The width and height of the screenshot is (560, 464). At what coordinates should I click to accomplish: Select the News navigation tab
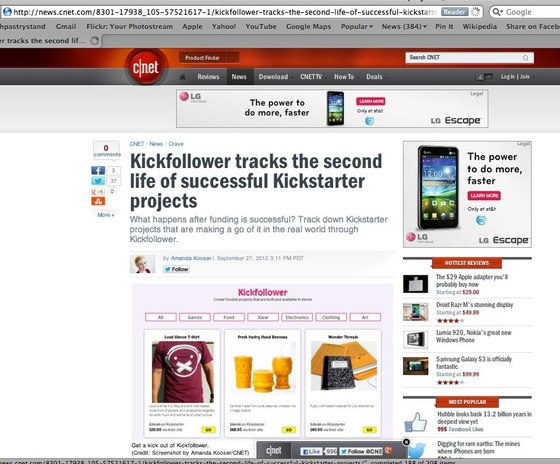tap(239, 77)
